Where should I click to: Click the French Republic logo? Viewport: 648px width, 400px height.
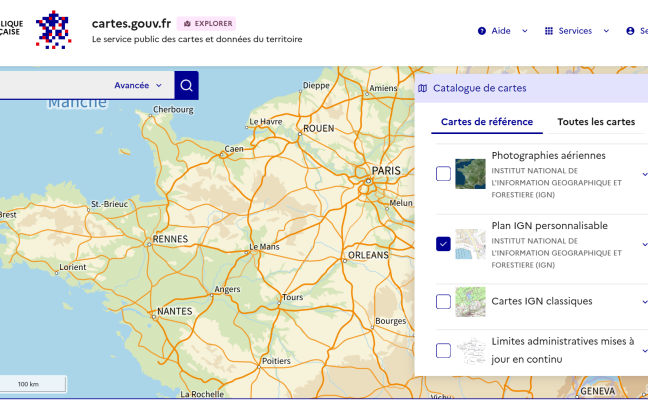tap(53, 30)
